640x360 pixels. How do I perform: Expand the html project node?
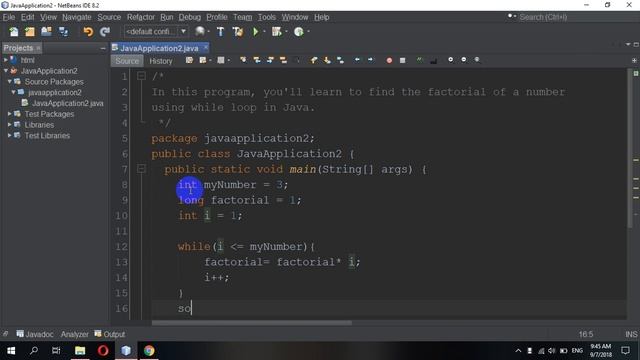point(6,60)
